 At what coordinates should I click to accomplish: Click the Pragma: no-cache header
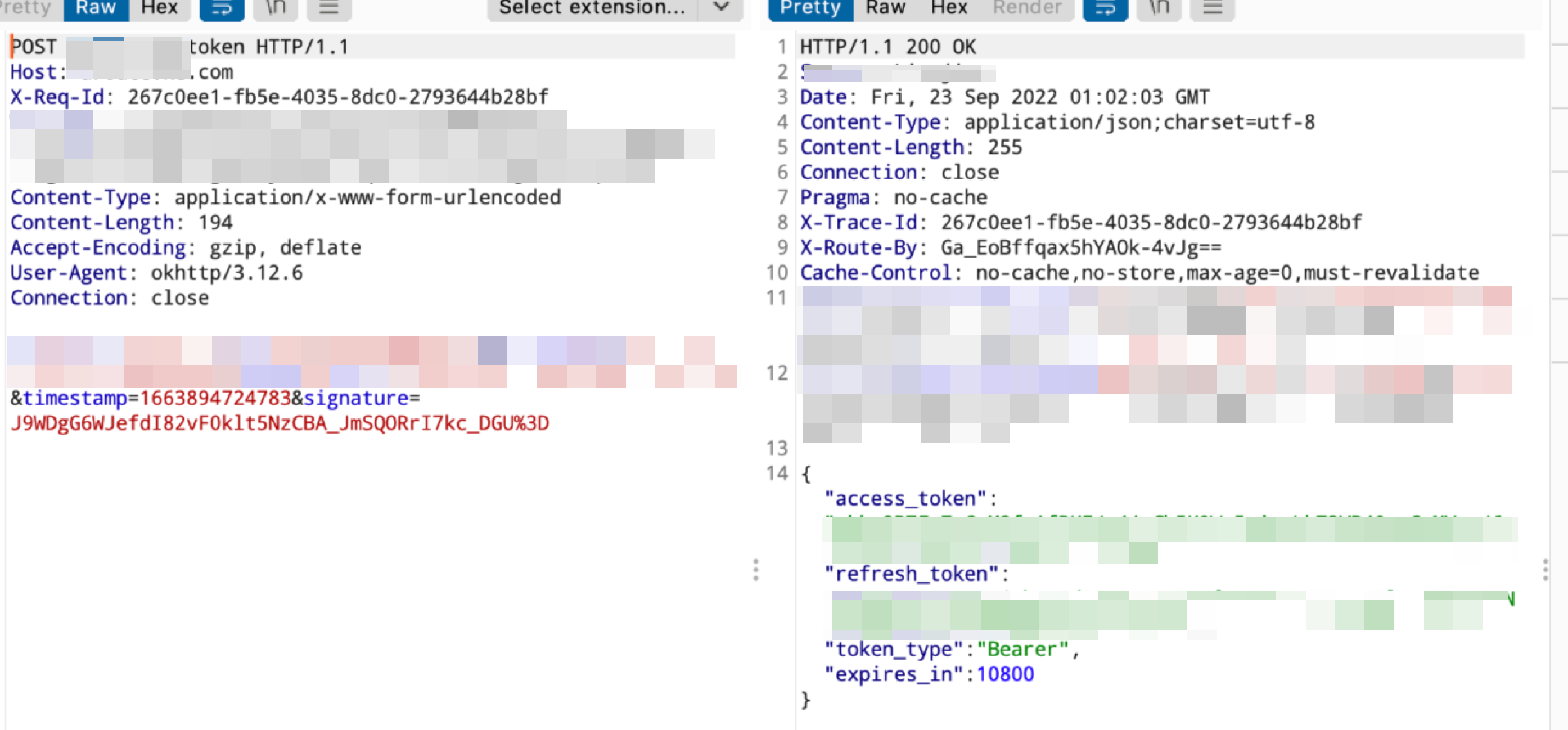(x=893, y=197)
